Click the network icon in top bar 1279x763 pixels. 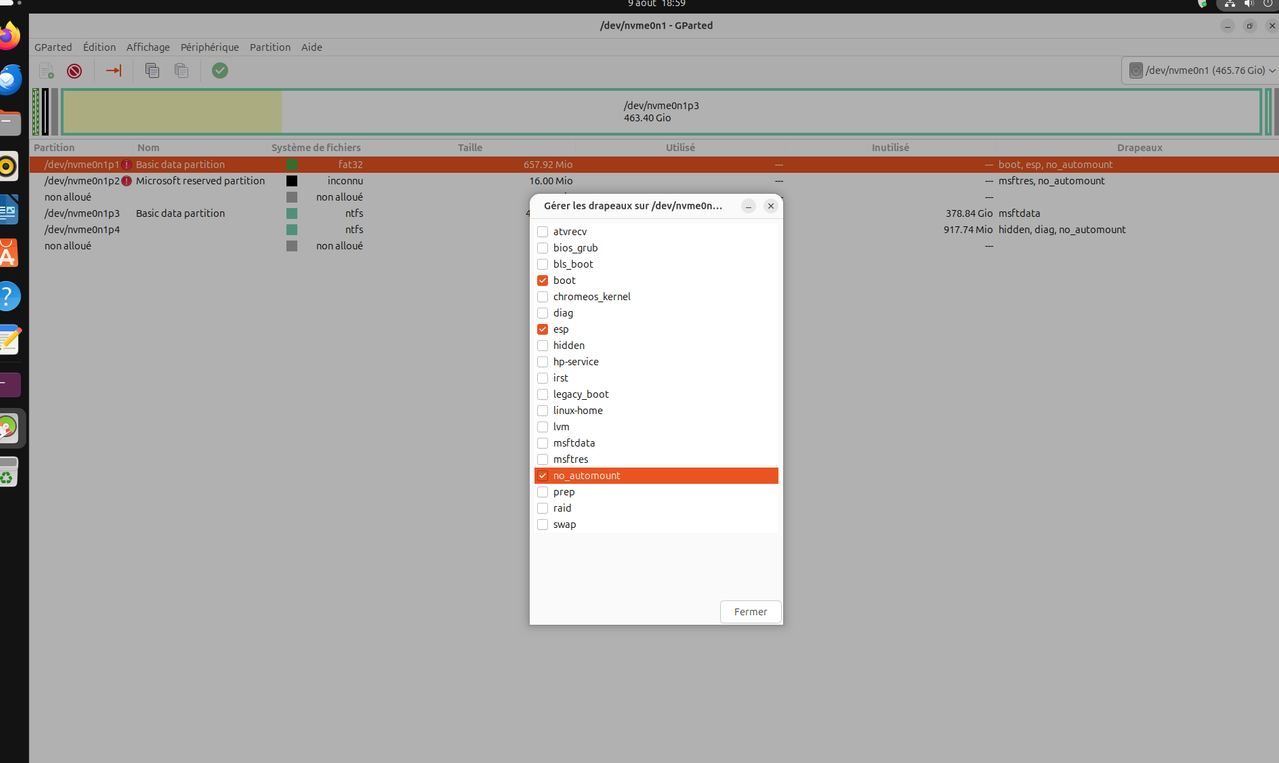(x=1230, y=5)
